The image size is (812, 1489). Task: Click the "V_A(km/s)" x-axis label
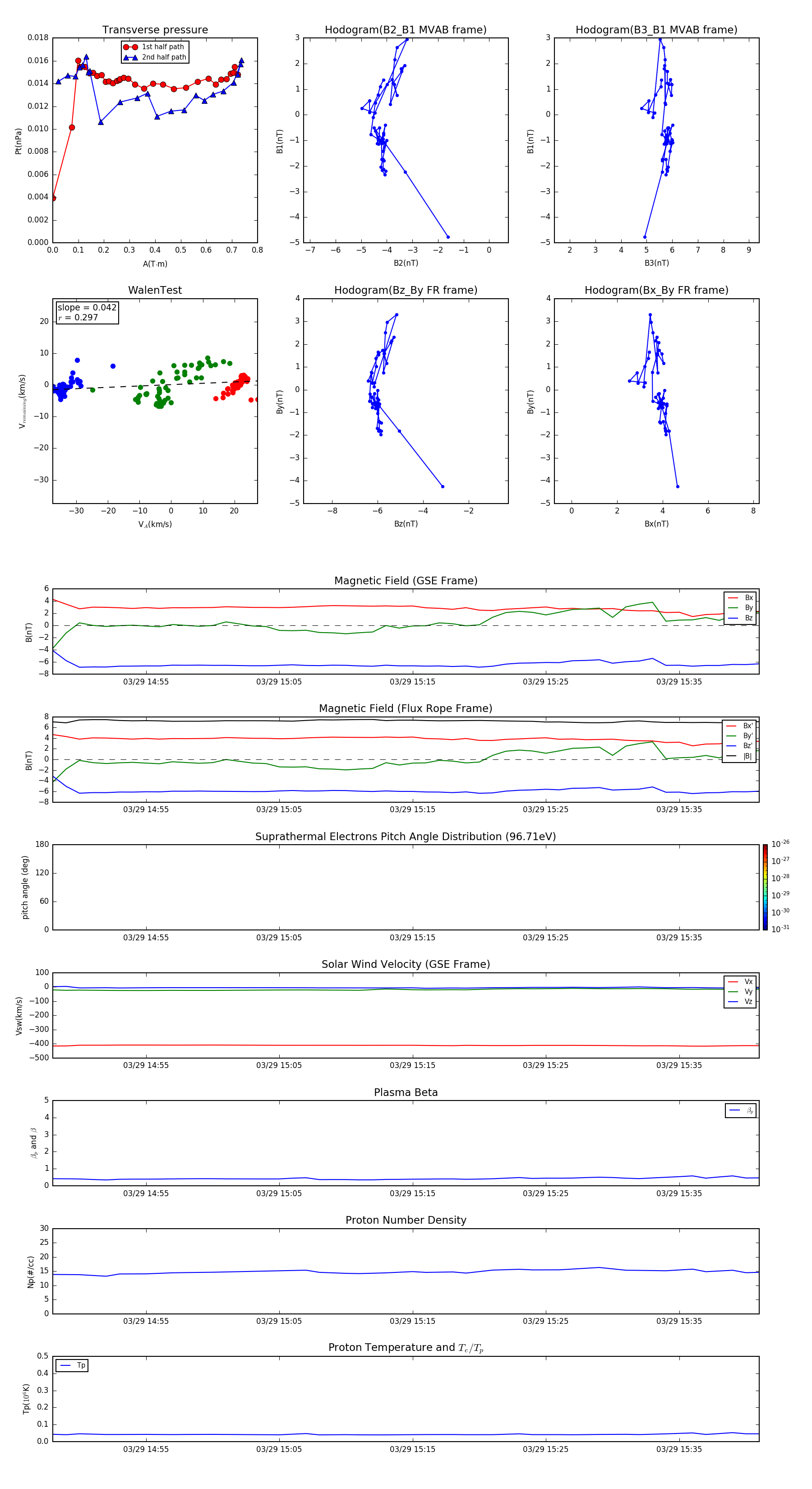tap(155, 524)
